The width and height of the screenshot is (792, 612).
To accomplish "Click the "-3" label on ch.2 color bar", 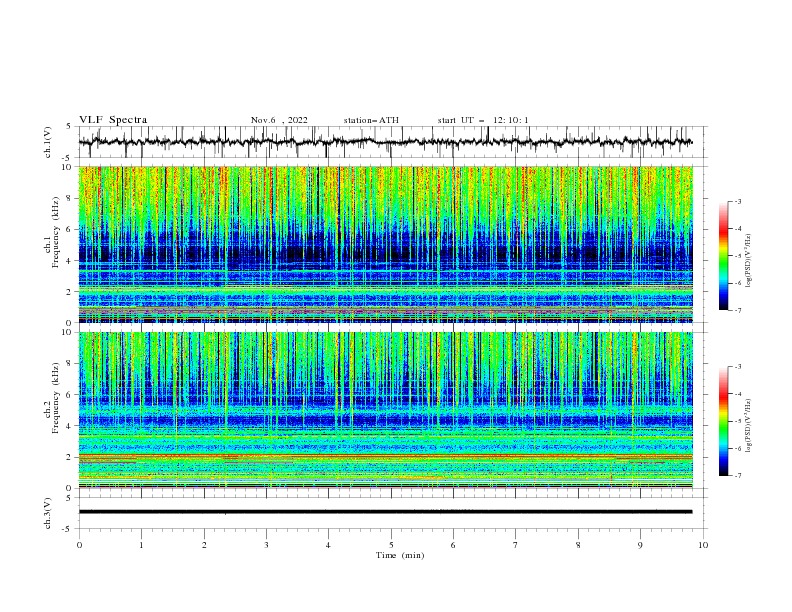I will tap(737, 367).
